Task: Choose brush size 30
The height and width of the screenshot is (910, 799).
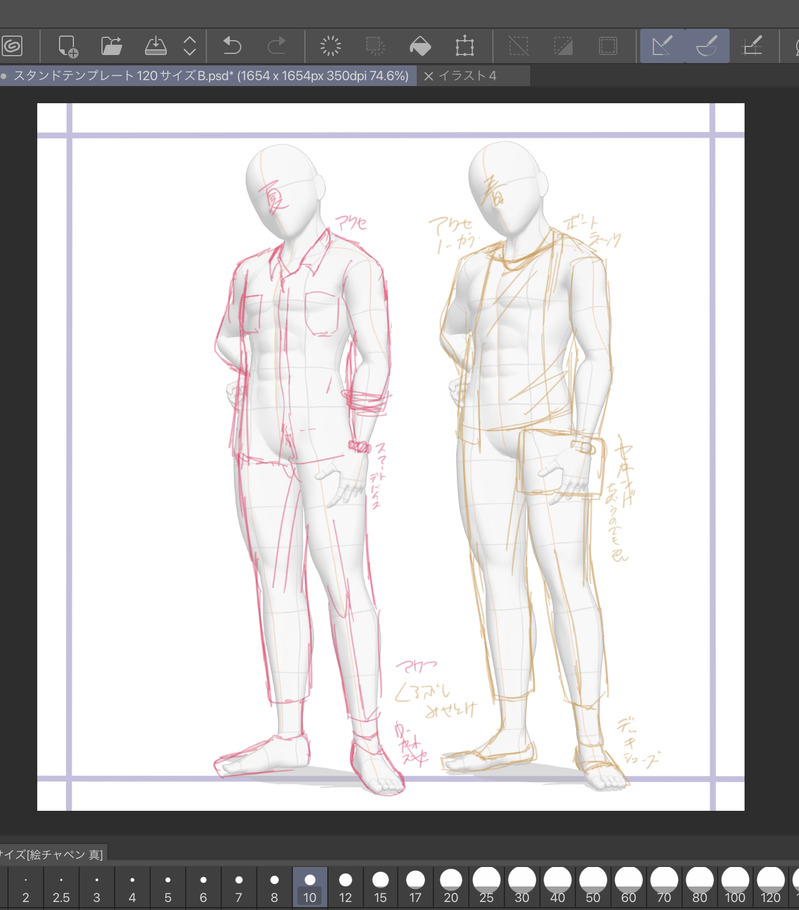Action: 522,887
